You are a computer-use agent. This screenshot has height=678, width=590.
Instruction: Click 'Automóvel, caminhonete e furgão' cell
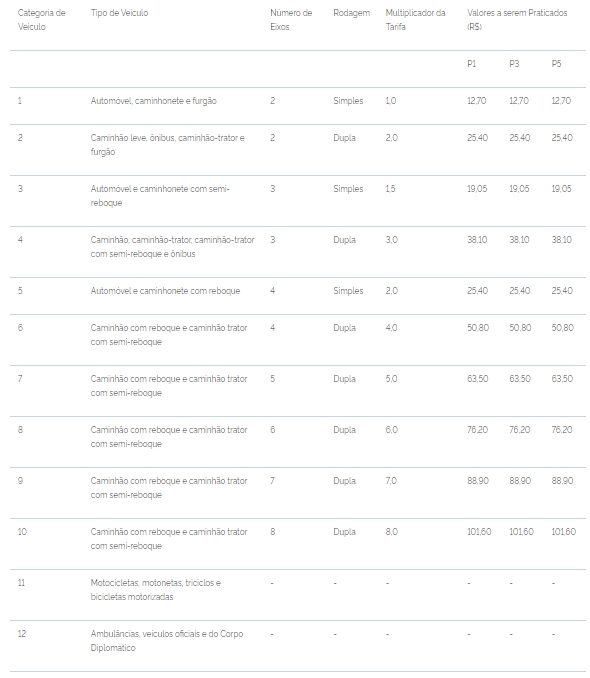tap(154, 101)
